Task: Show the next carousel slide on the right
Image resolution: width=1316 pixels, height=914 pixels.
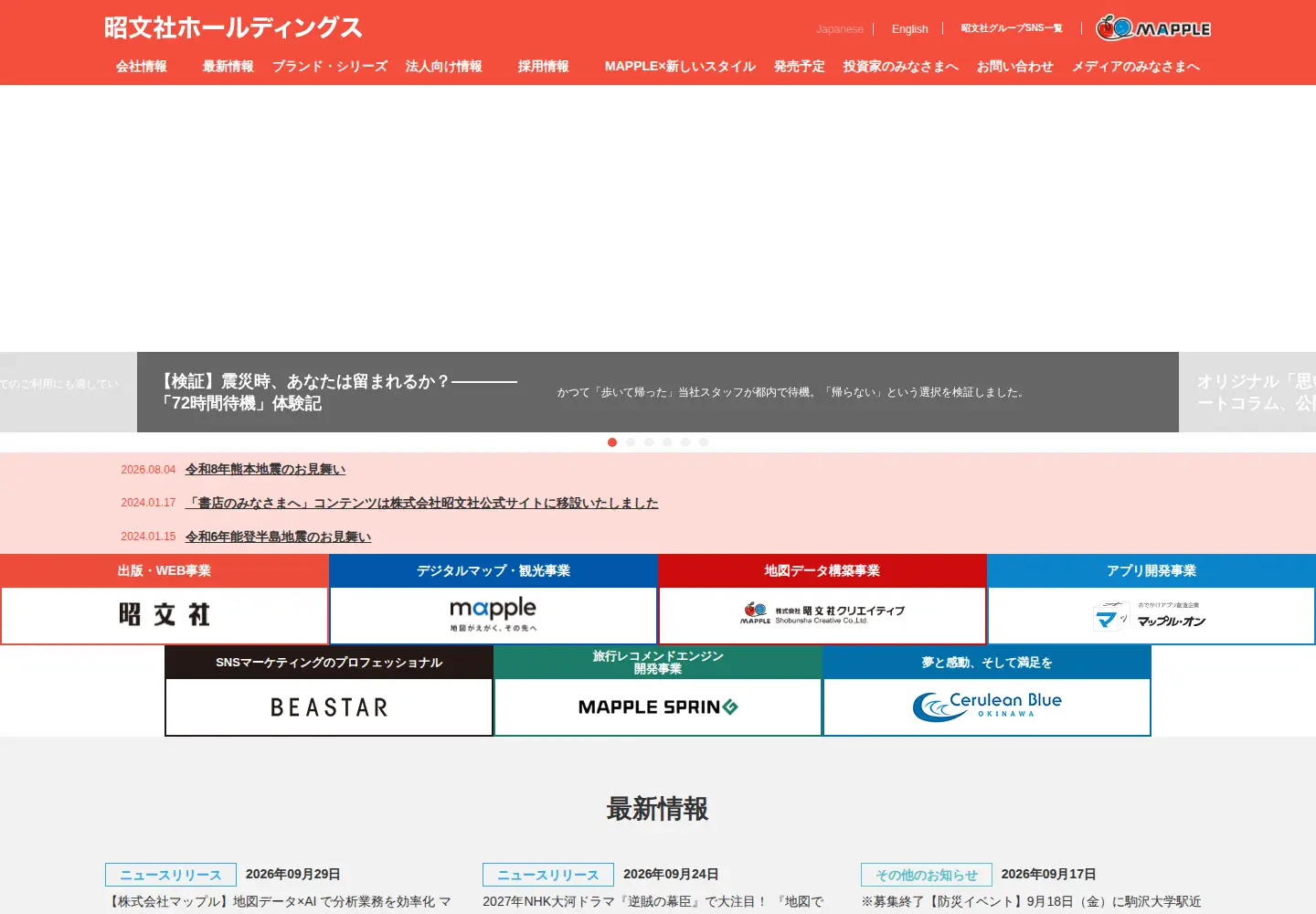Action: coord(1247,392)
